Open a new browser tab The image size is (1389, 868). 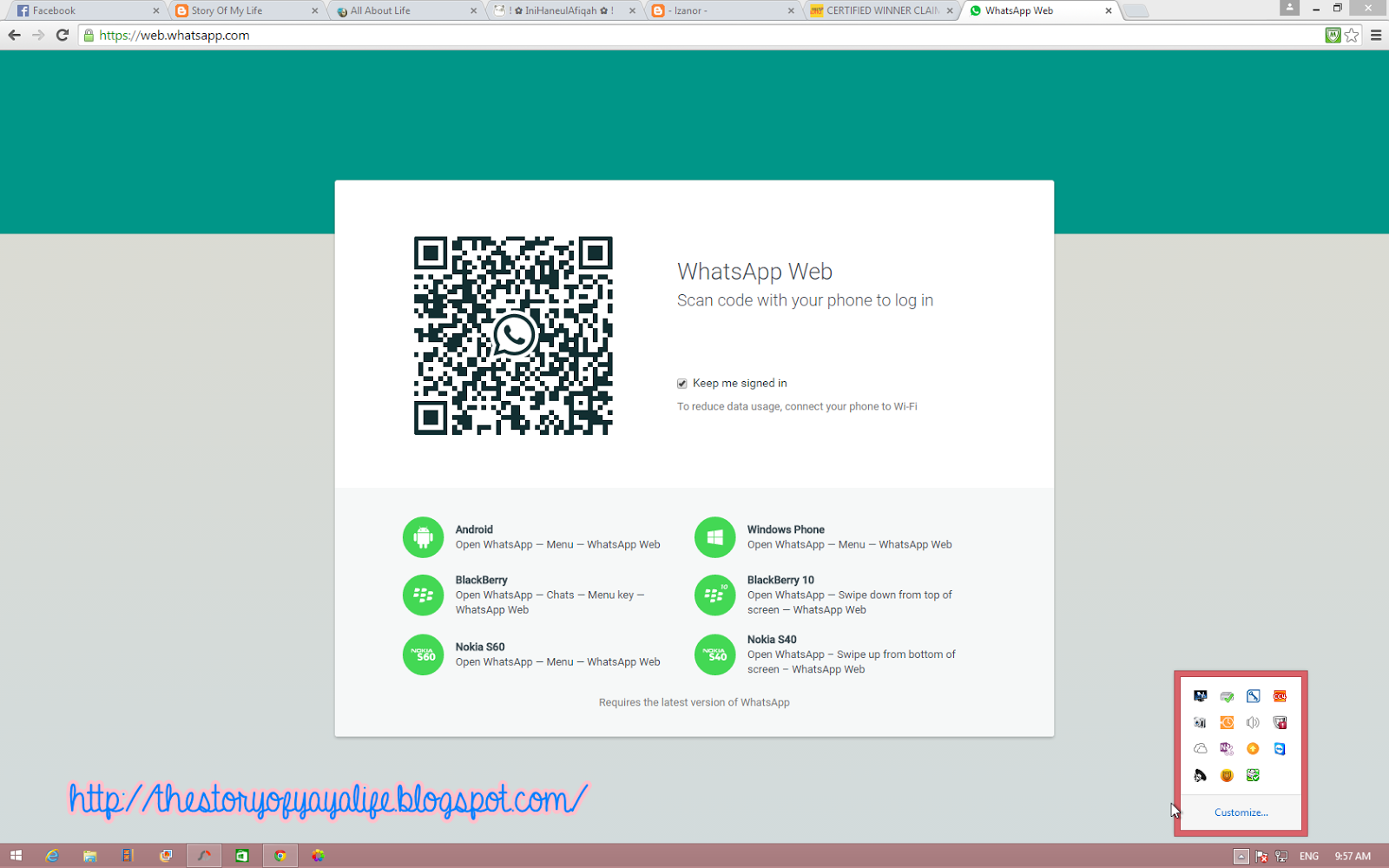(1136, 11)
